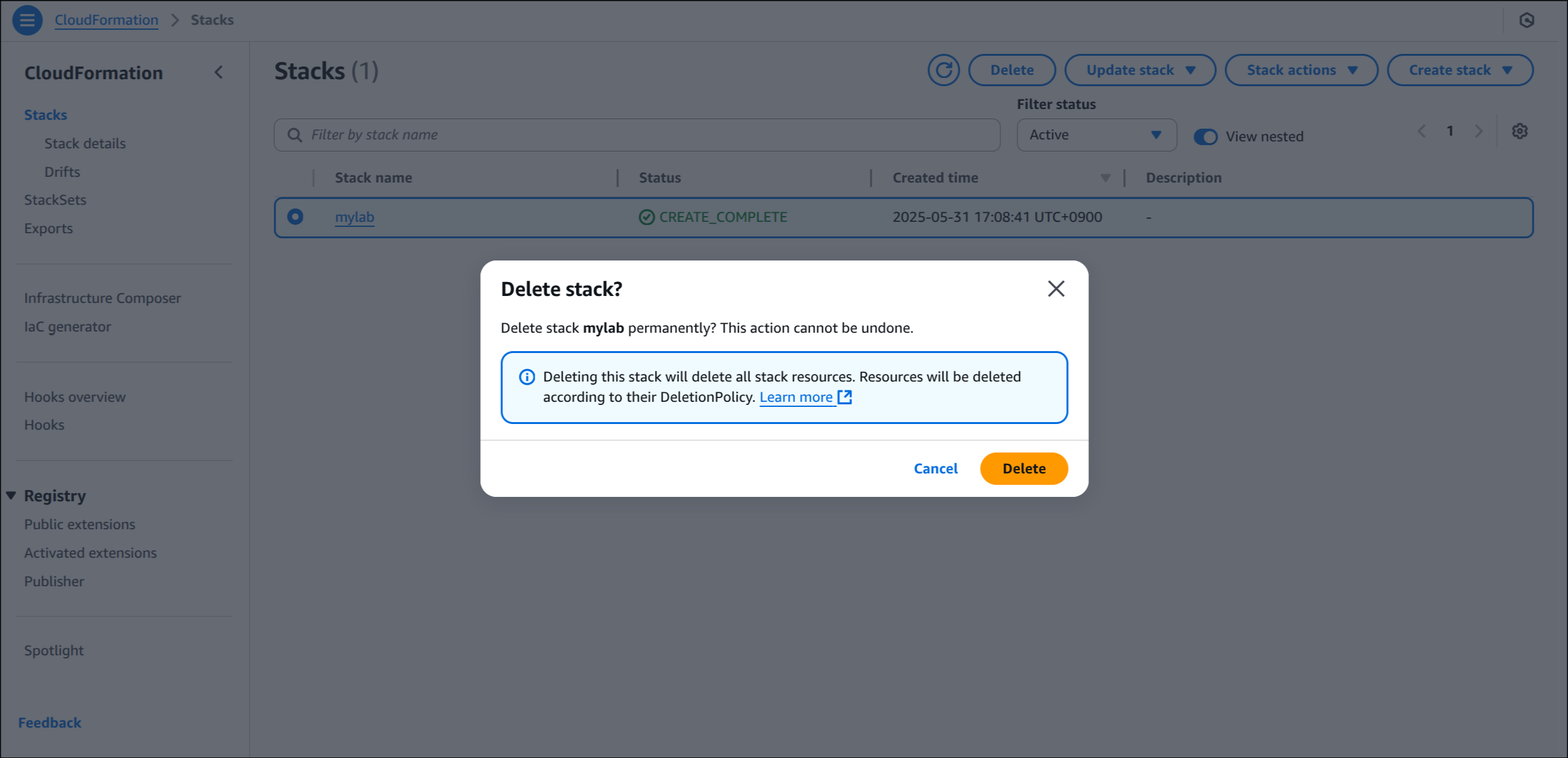This screenshot has width=1568, height=758.
Task: Go to previous page arrow in pagination
Action: click(x=1422, y=131)
